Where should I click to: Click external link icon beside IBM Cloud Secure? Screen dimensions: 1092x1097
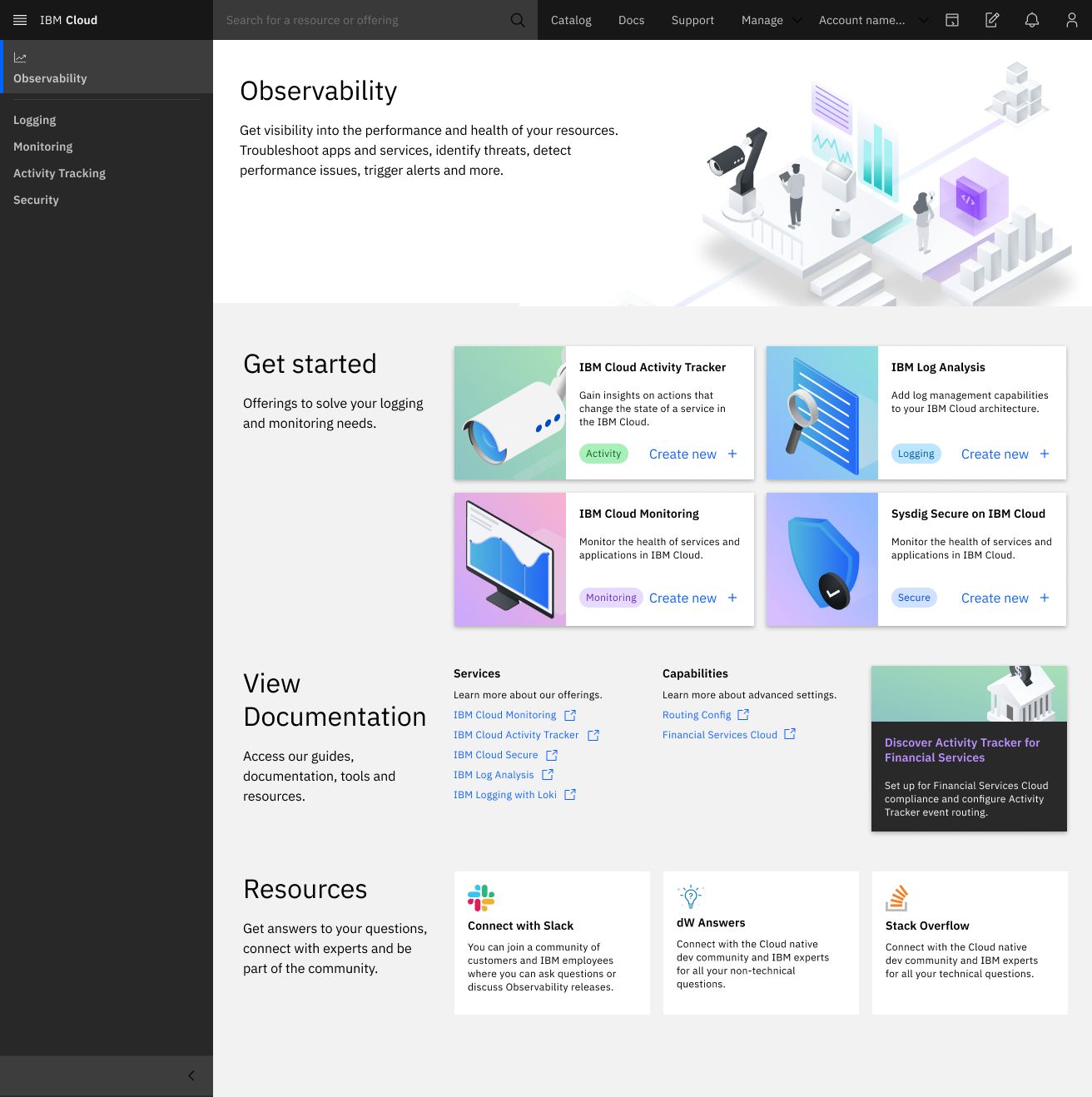552,755
